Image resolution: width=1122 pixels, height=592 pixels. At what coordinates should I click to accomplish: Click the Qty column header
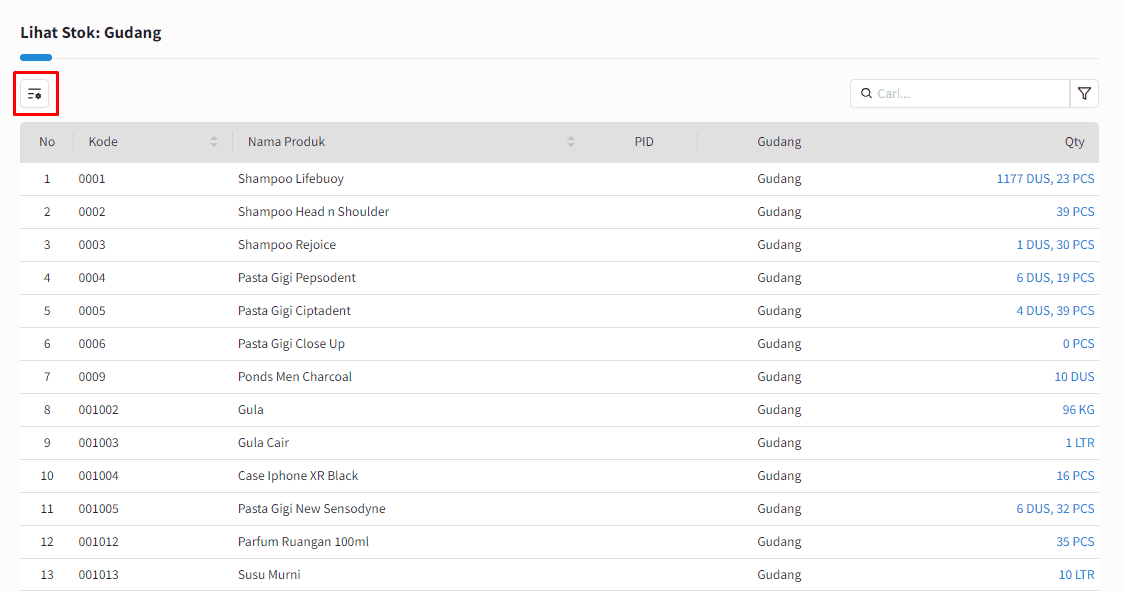(x=1074, y=142)
